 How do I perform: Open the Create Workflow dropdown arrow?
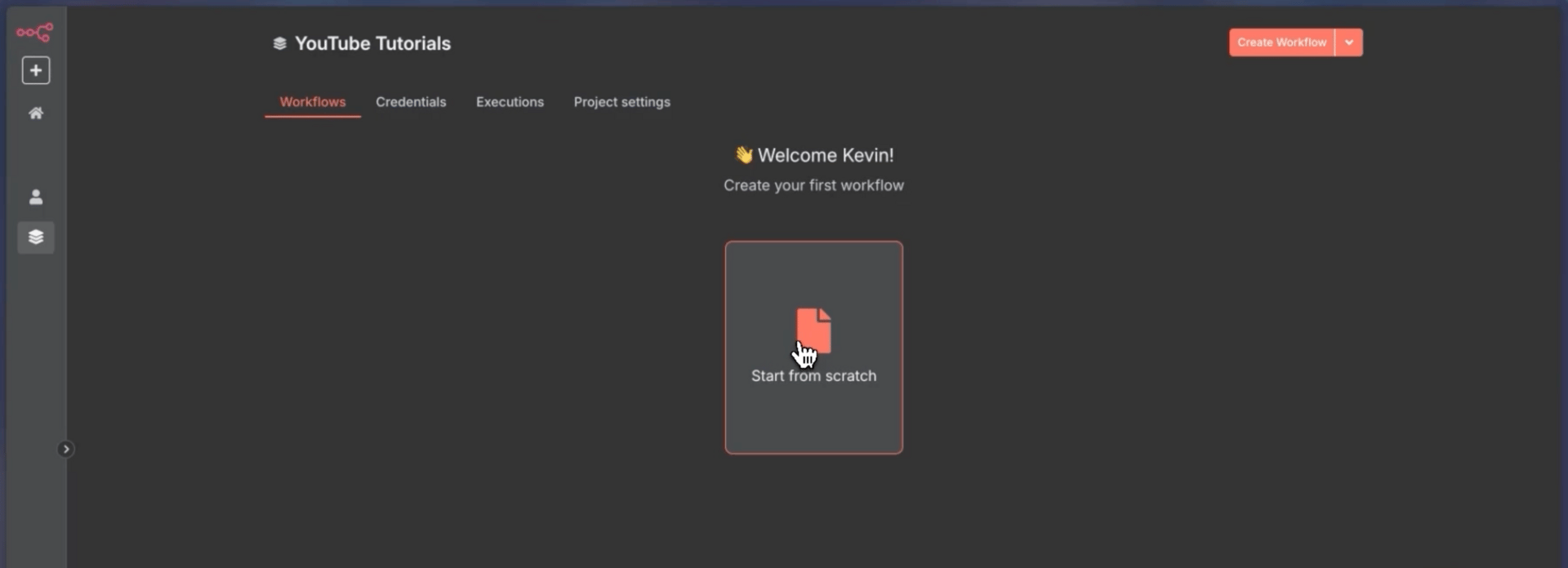1349,42
